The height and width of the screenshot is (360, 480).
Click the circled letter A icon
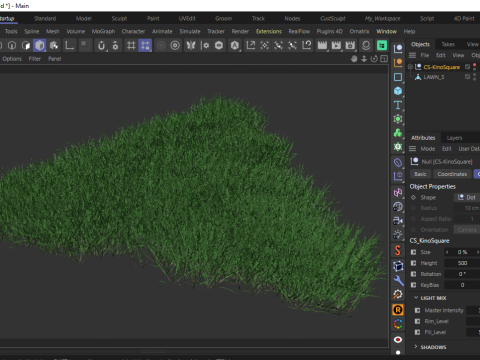(235, 45)
